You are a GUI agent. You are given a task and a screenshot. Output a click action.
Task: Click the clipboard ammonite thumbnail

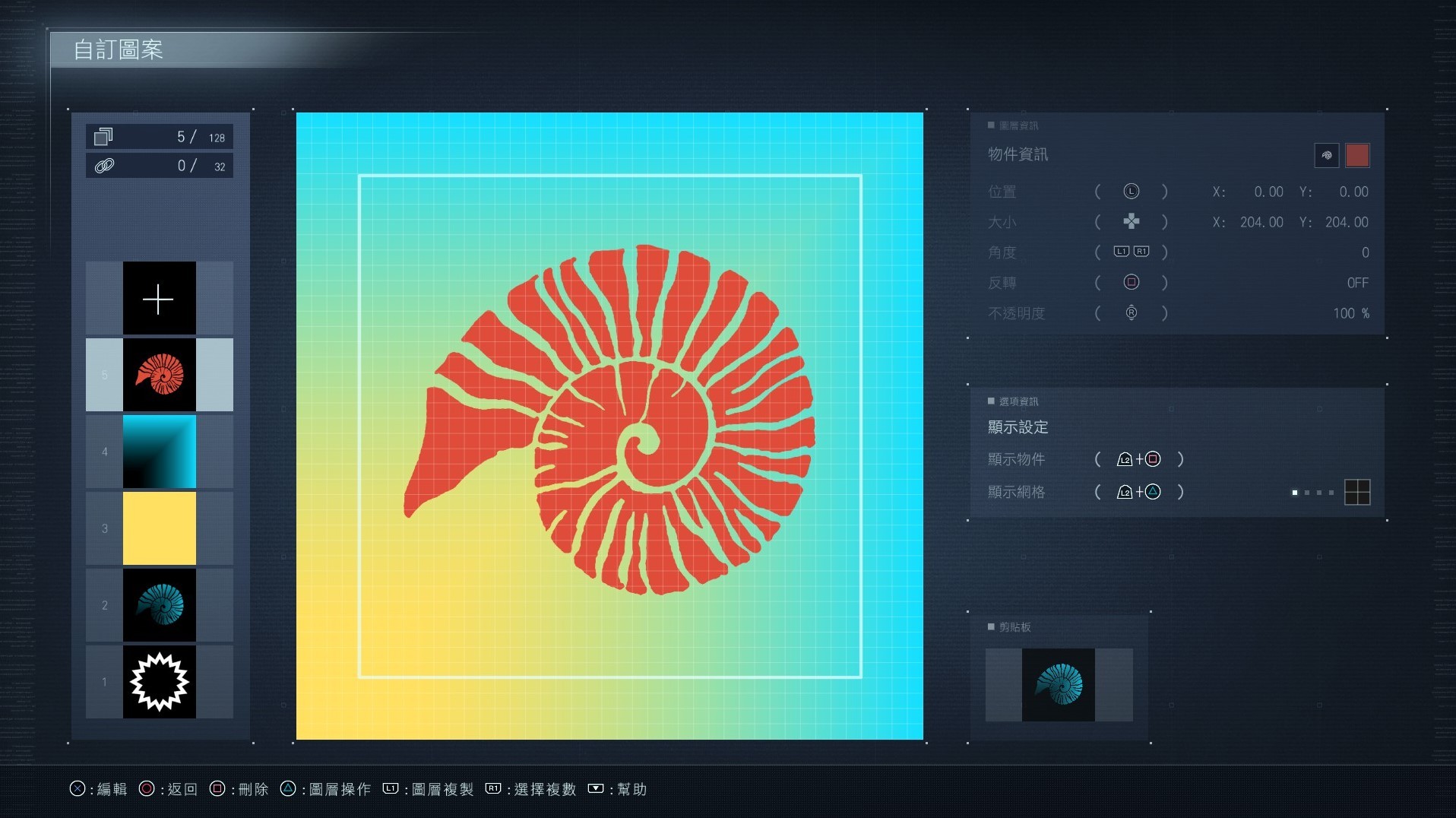point(1059,684)
